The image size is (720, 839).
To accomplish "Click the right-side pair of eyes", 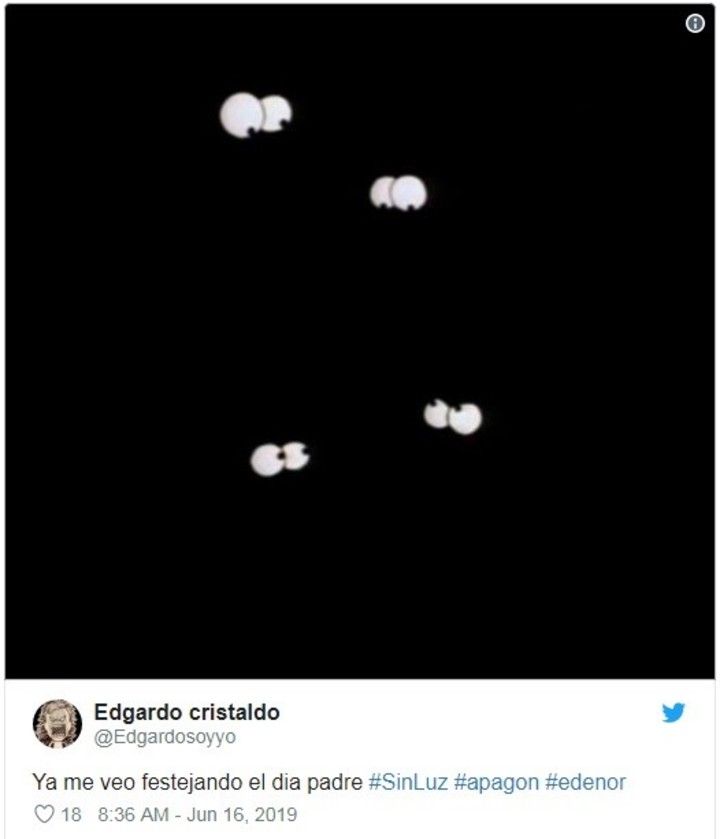I will 453,416.
